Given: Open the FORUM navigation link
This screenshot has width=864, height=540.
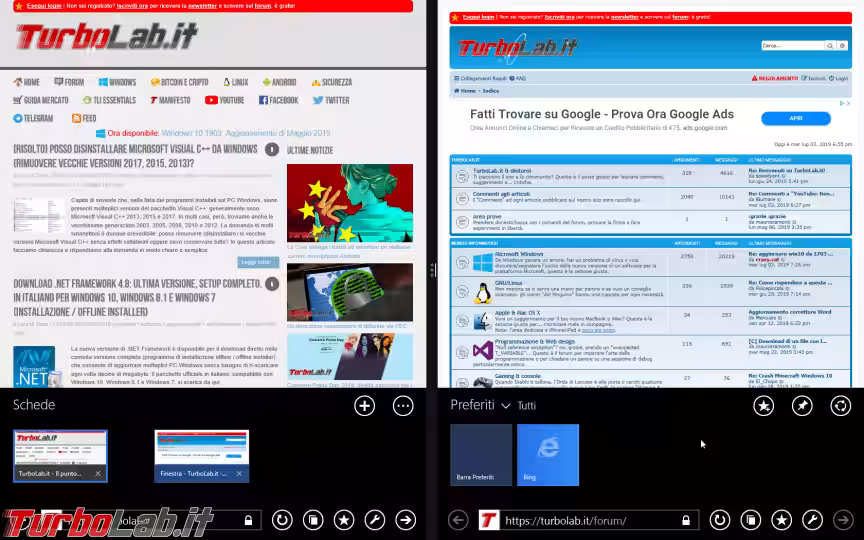Looking at the screenshot, I should [69, 82].
